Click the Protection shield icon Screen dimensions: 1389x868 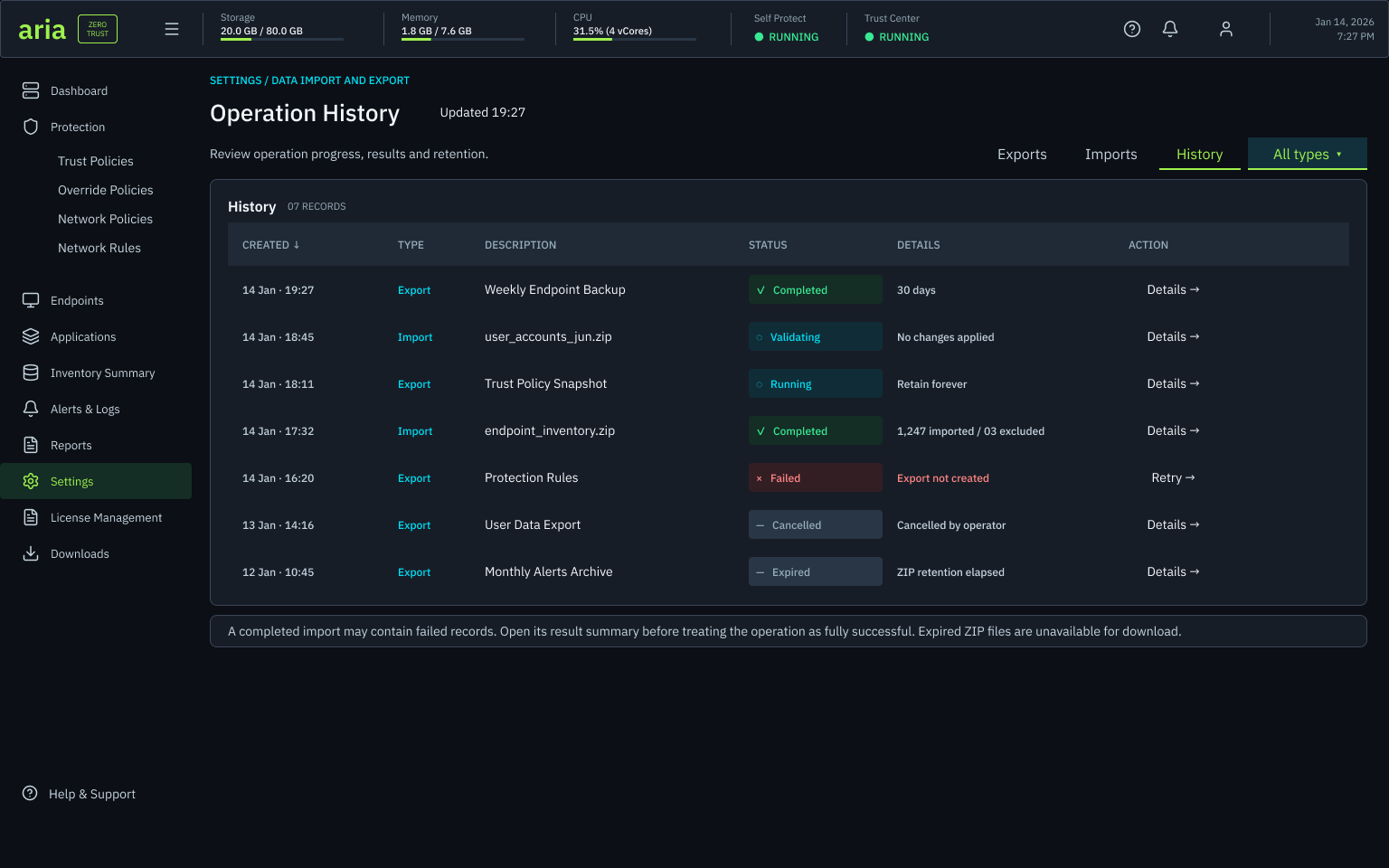coord(31,127)
